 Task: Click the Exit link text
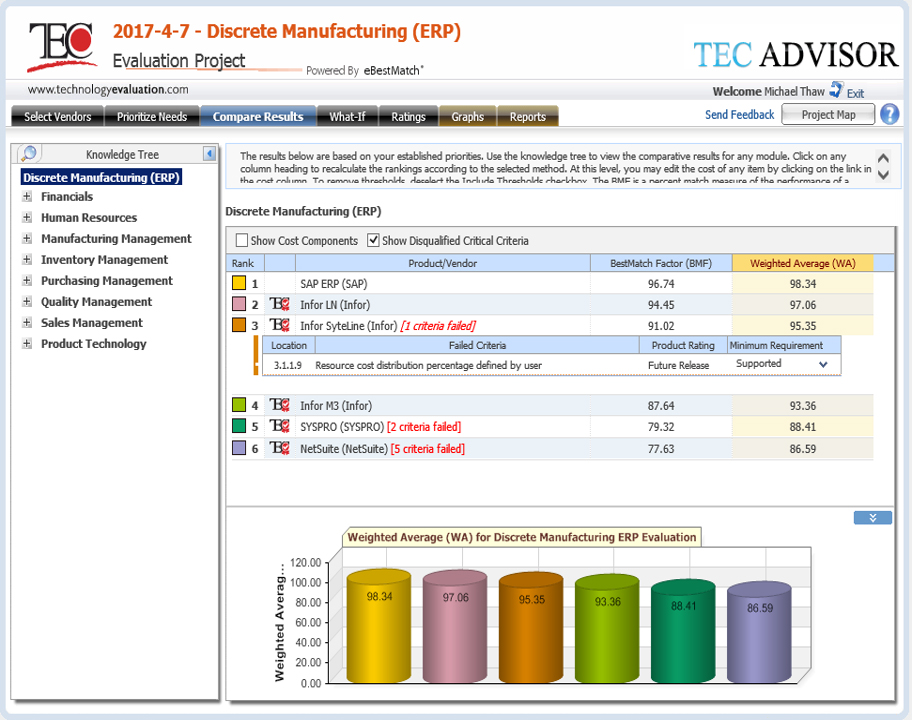[855, 93]
